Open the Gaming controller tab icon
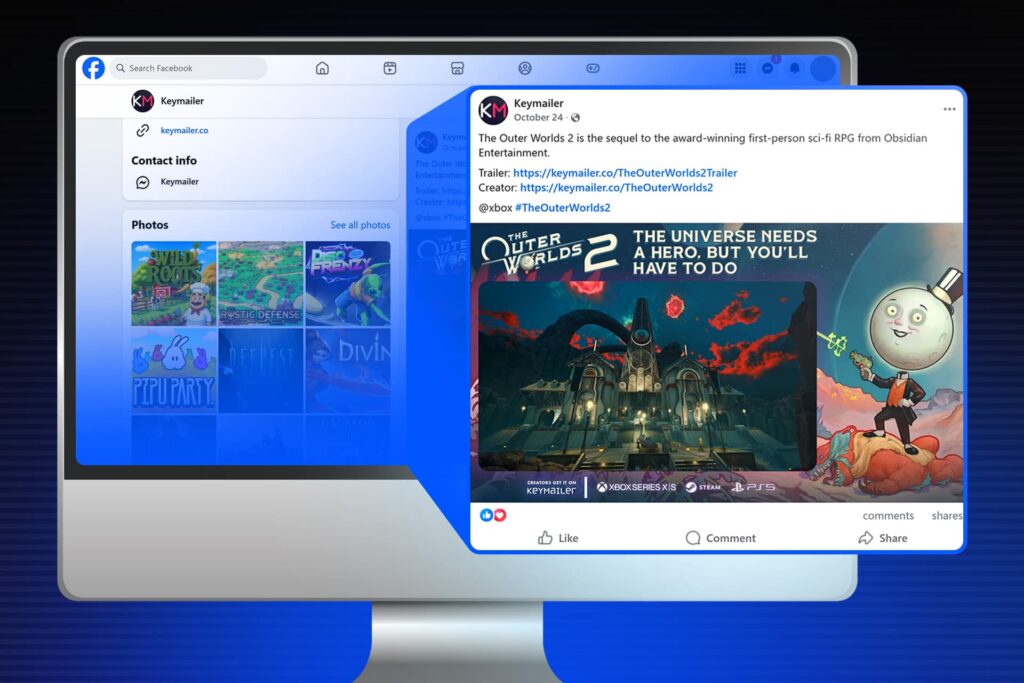This screenshot has width=1024, height=683. [x=592, y=68]
